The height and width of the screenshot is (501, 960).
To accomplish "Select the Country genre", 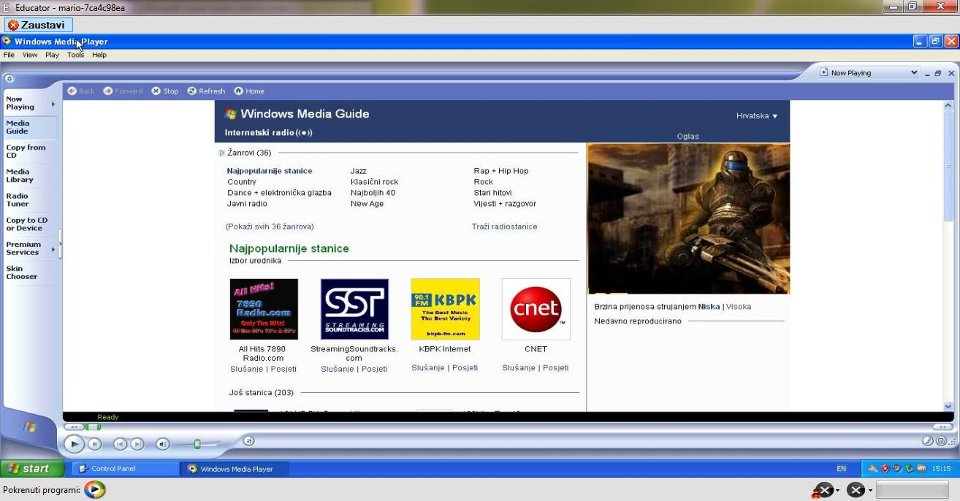I will 242,182.
